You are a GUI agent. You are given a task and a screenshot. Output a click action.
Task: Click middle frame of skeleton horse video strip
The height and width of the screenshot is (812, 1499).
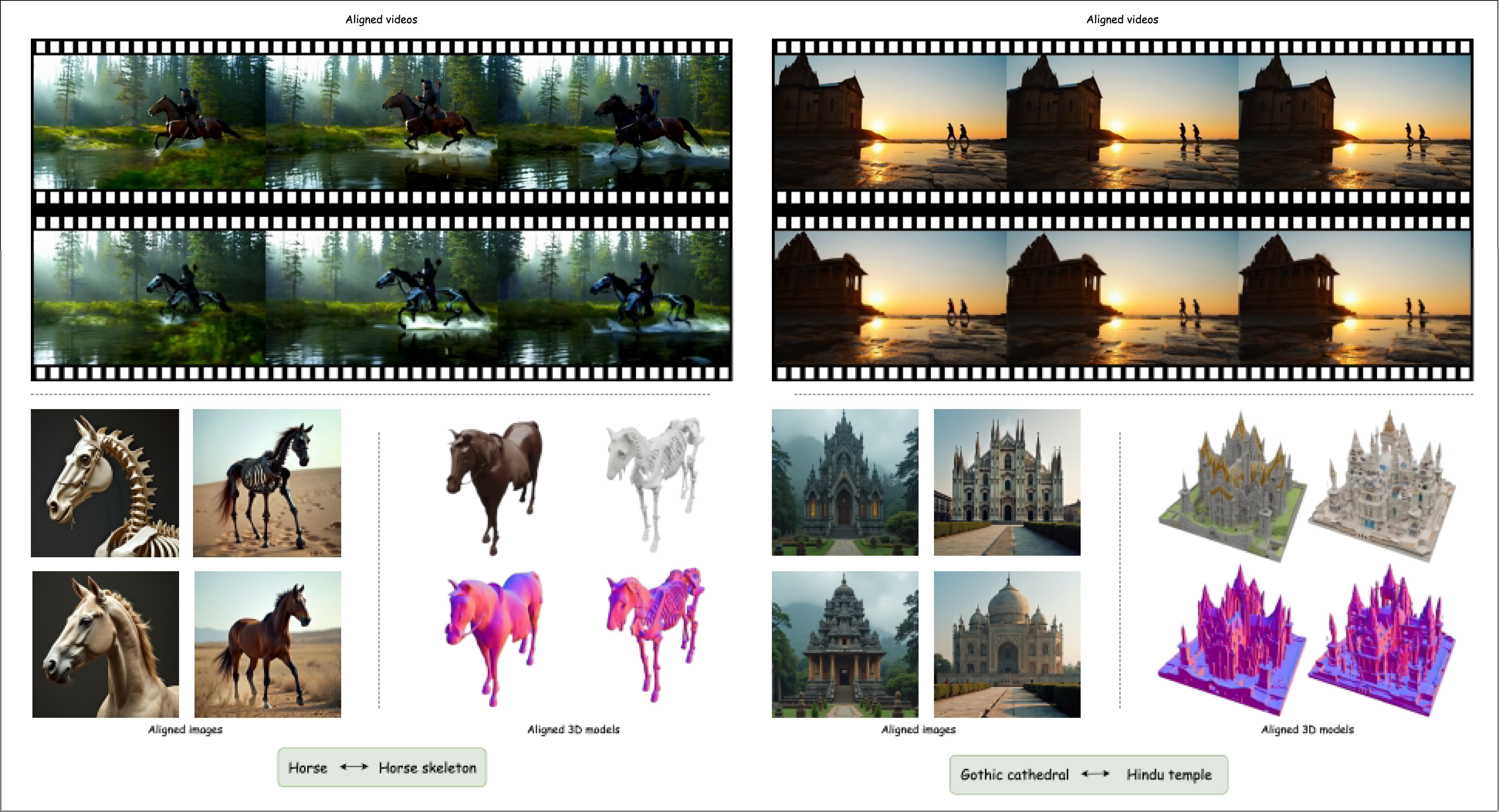(382, 297)
